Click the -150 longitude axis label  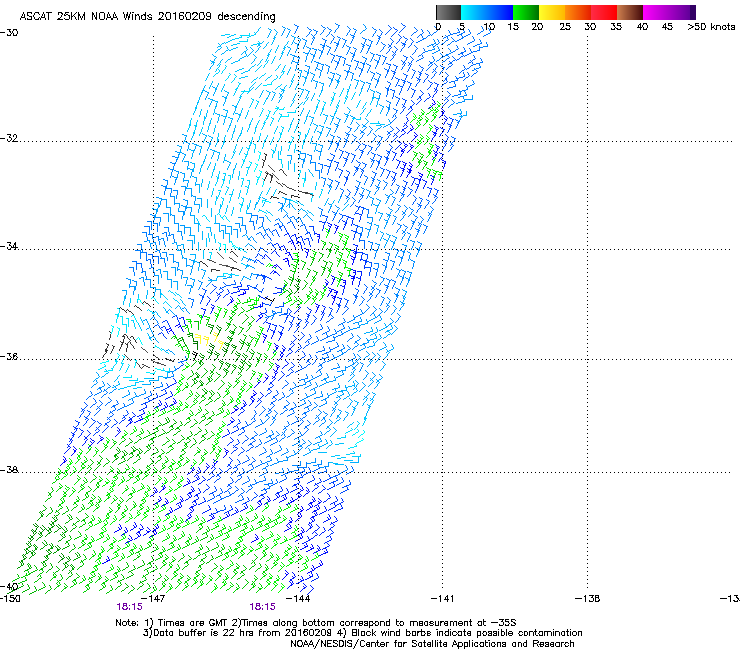coord(10,599)
